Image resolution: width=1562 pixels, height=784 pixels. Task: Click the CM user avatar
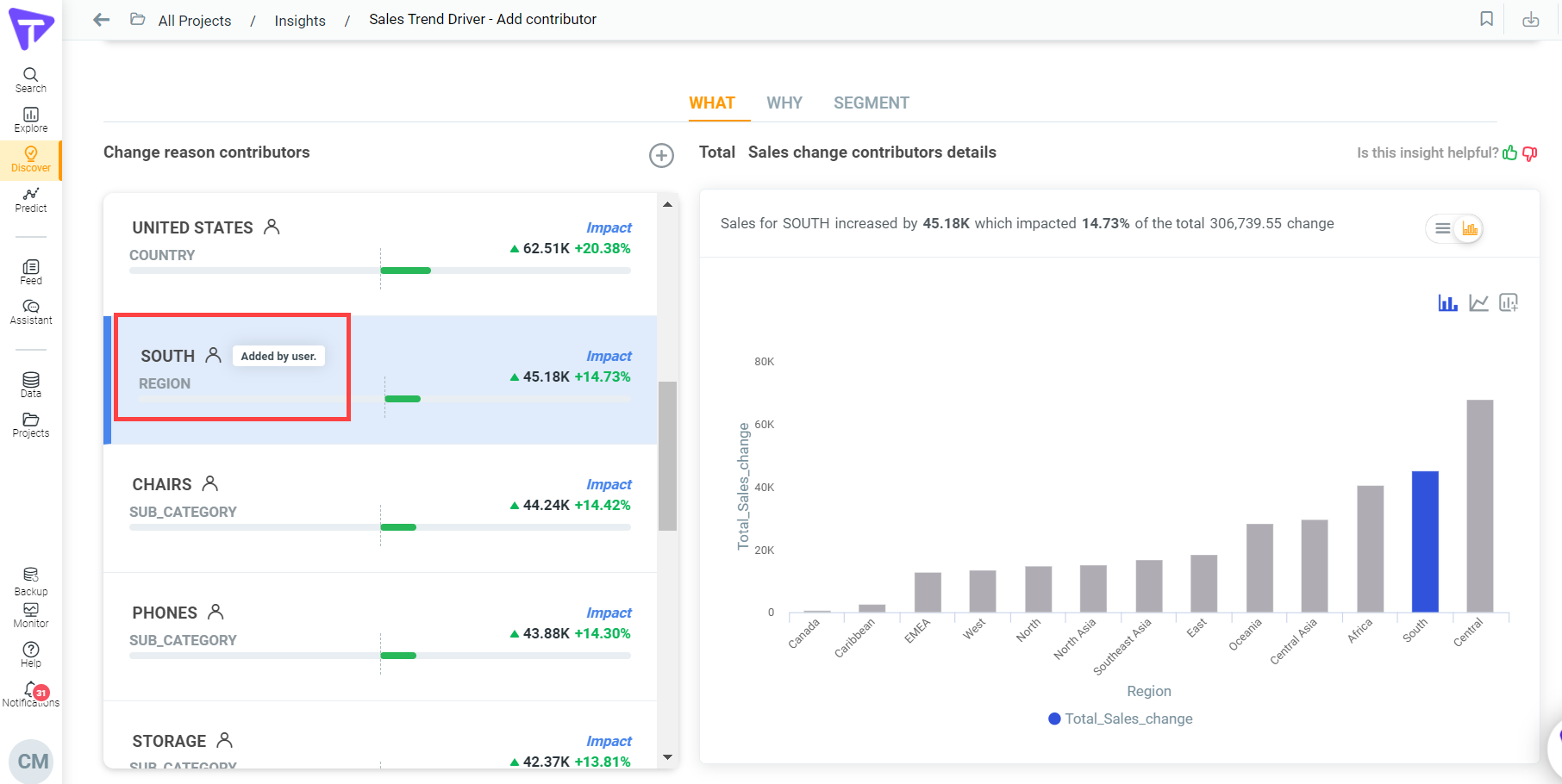click(x=33, y=762)
